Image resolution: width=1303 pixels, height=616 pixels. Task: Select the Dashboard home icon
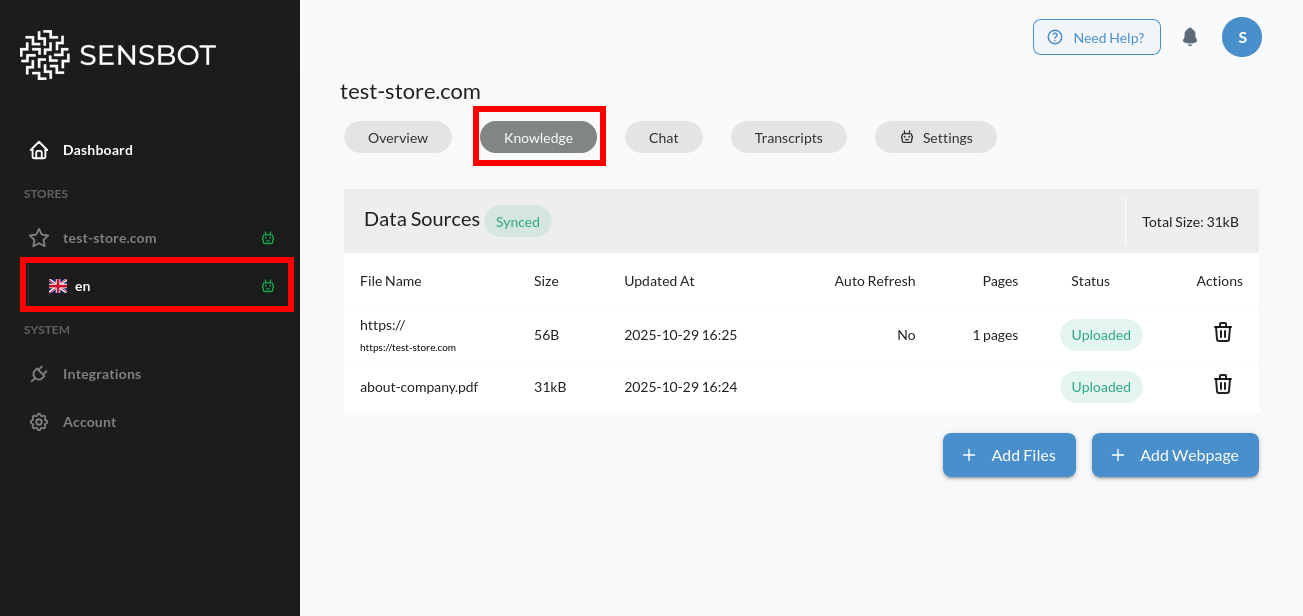(x=38, y=149)
